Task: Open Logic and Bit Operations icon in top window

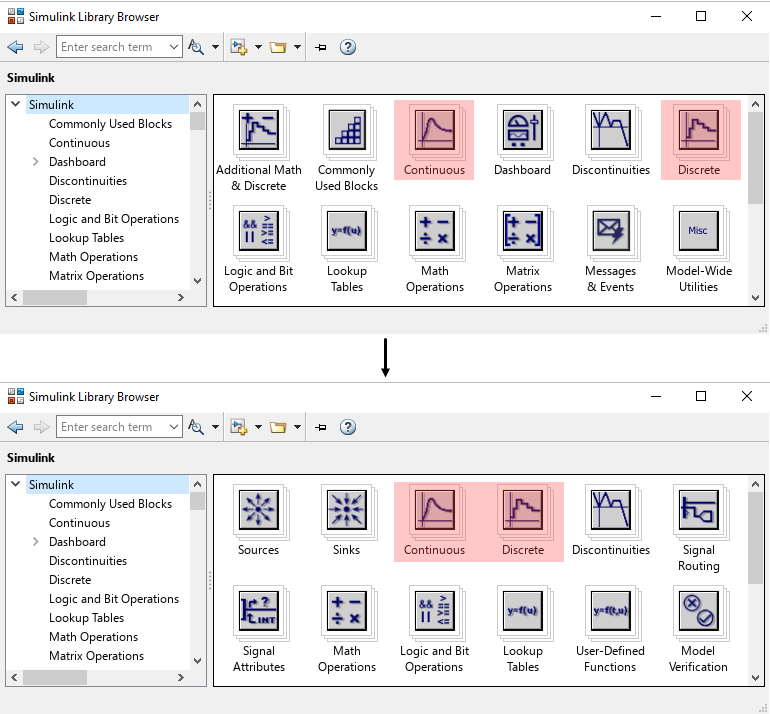Action: pyautogui.click(x=259, y=232)
